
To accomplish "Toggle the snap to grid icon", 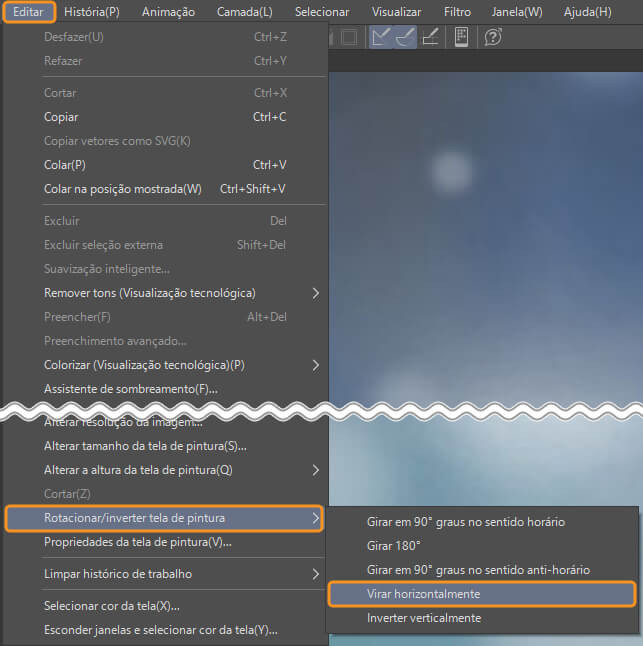I will pyautogui.click(x=431, y=37).
